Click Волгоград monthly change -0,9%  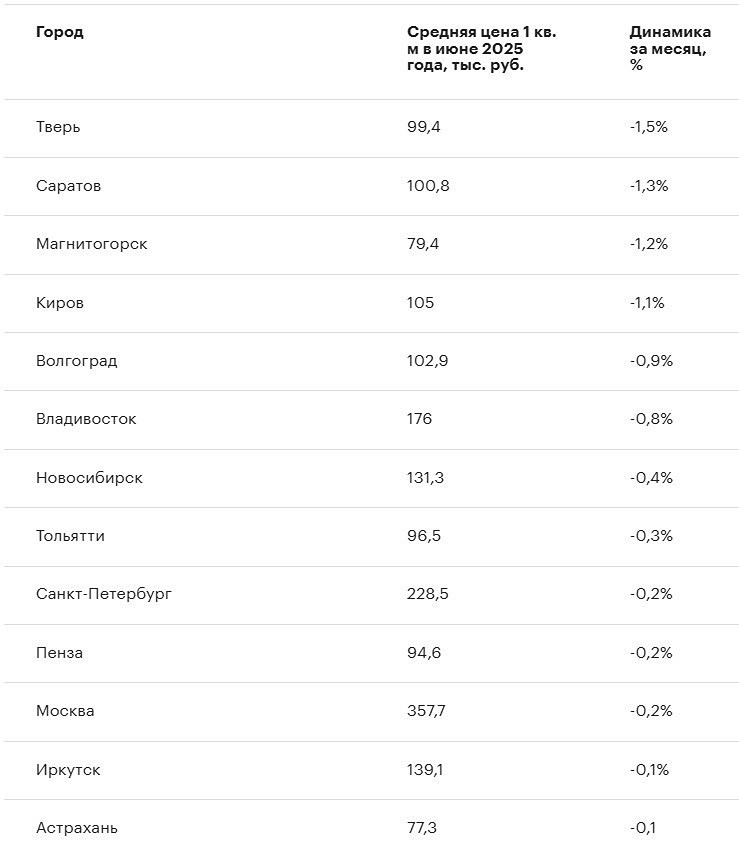(651, 361)
